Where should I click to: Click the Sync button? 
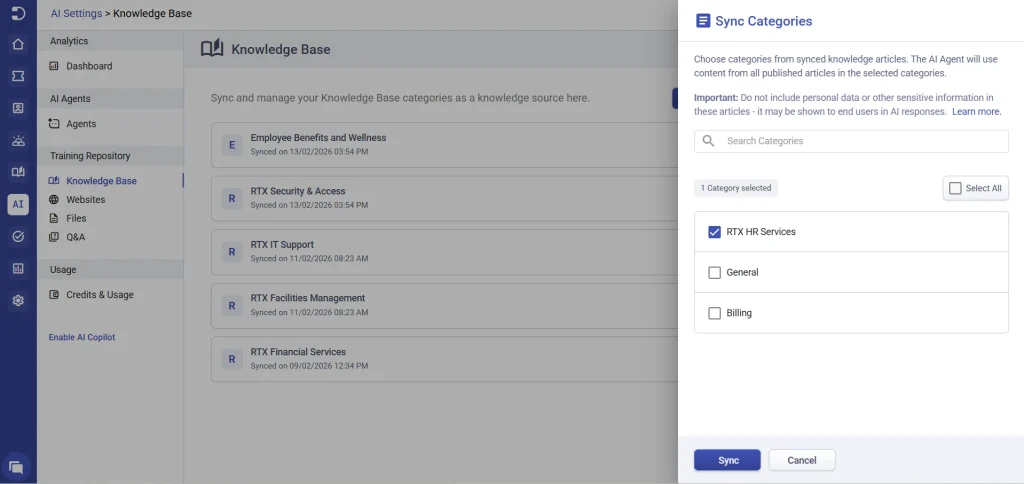click(728, 460)
